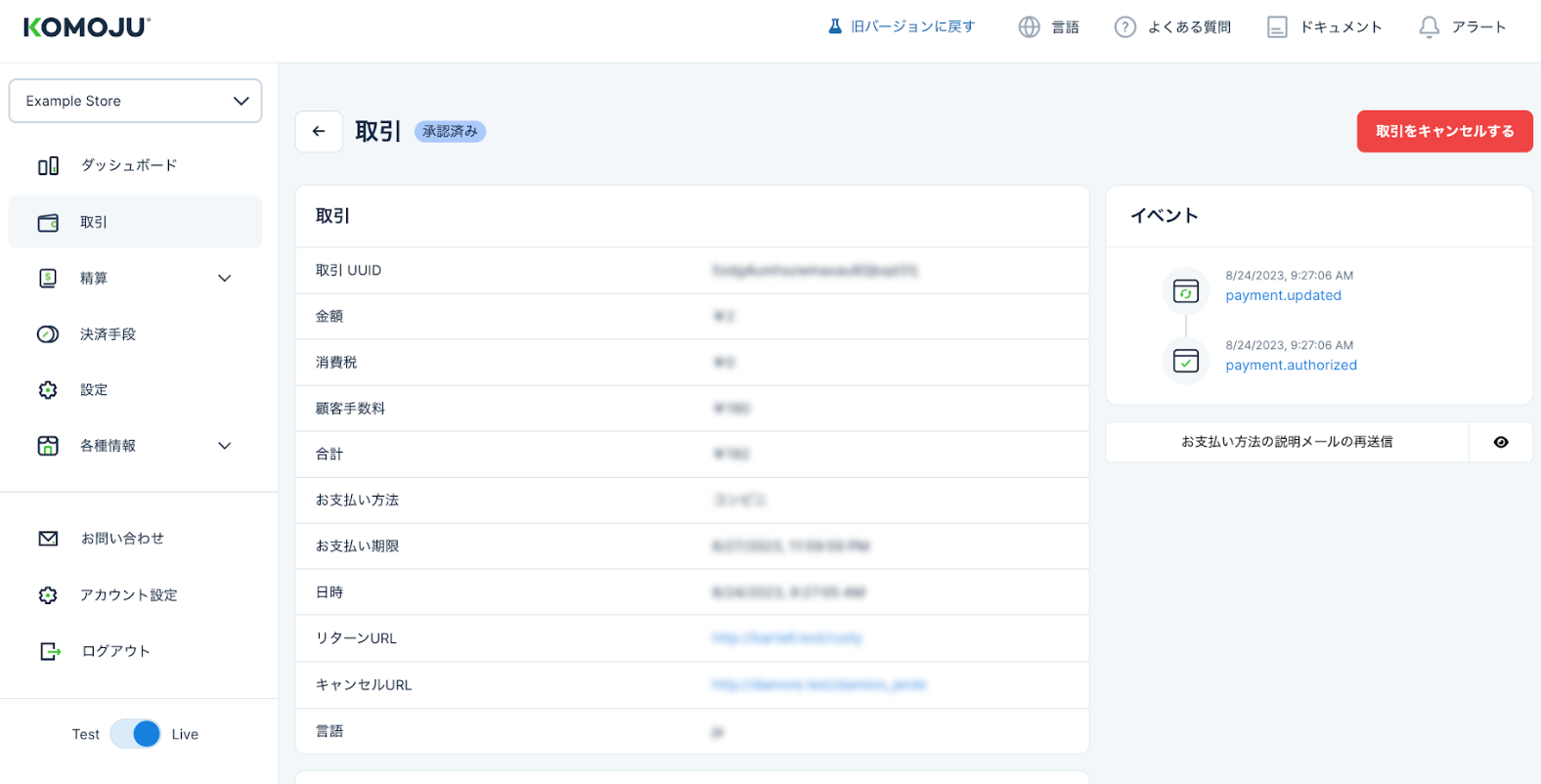The image size is (1541, 784).
Task: Open ダッシュボード in the sidebar
Action: [128, 165]
